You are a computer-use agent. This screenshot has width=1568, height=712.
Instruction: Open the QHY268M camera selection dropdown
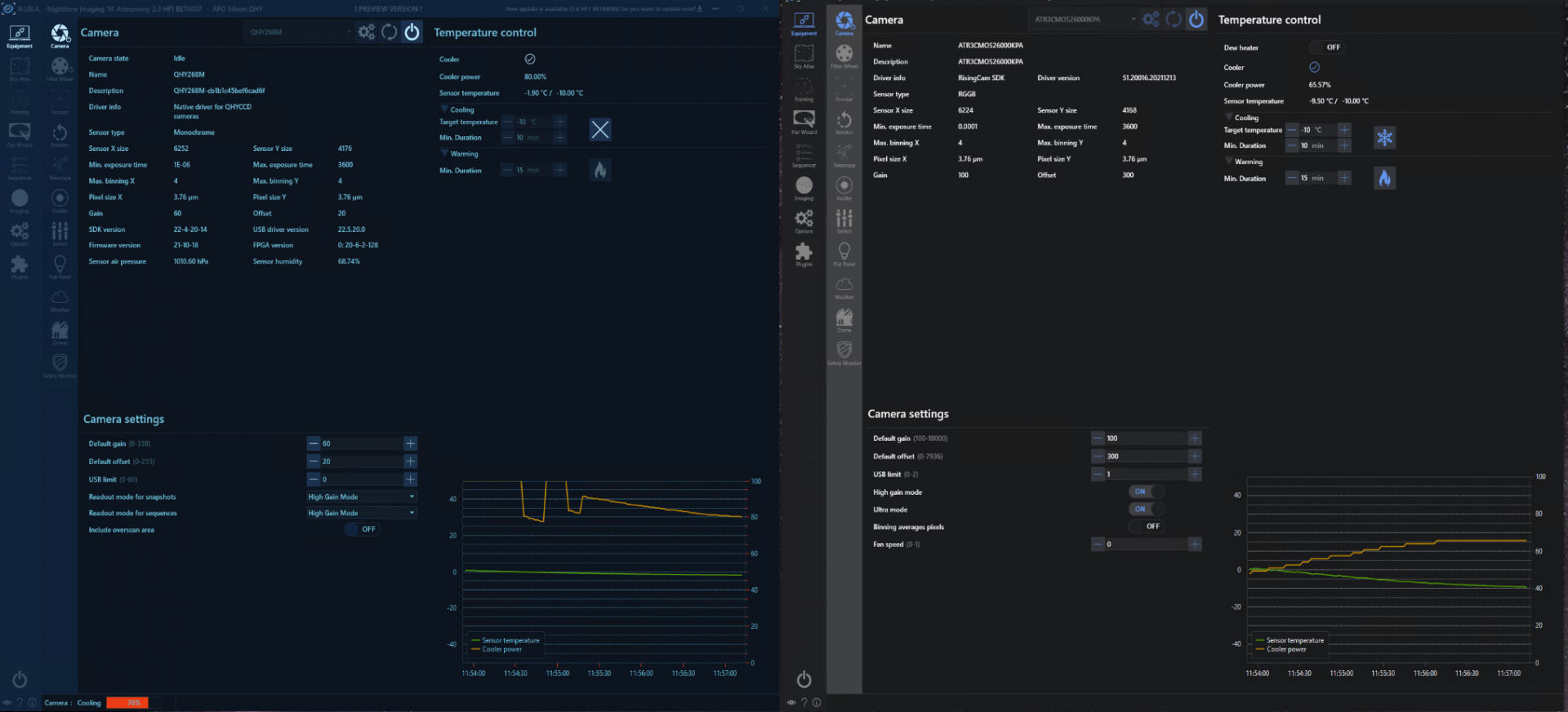coord(299,32)
